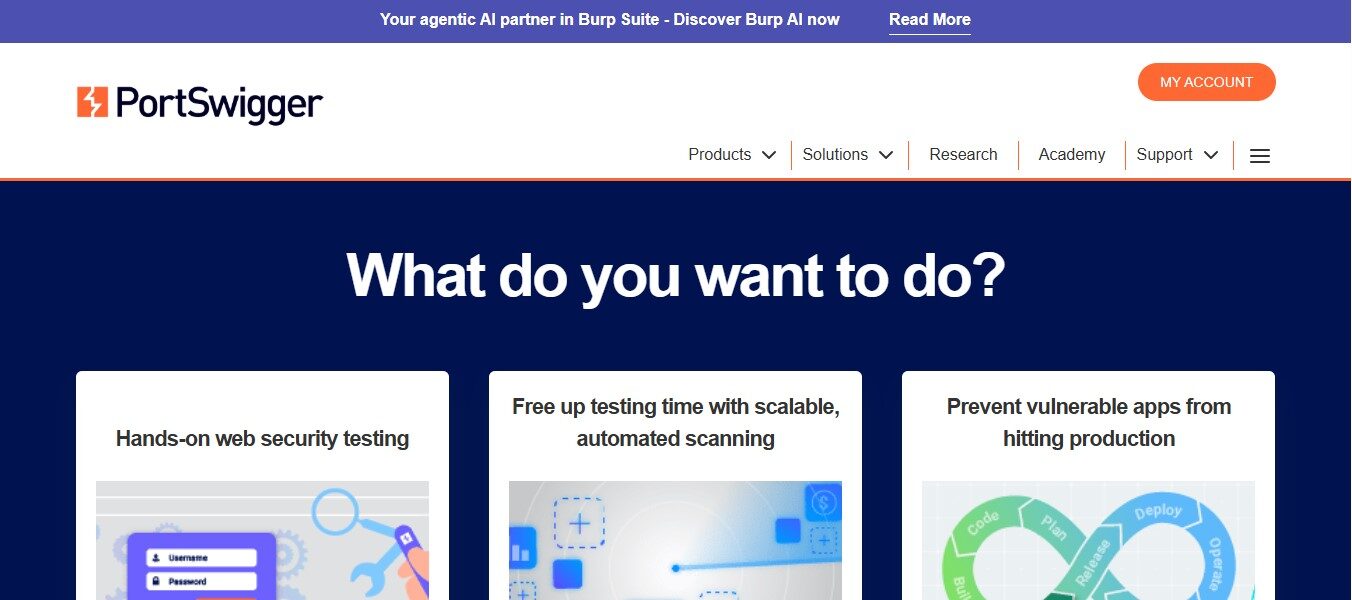Expand the Solutions dropdown
The height and width of the screenshot is (600, 1352).
pos(835,155)
